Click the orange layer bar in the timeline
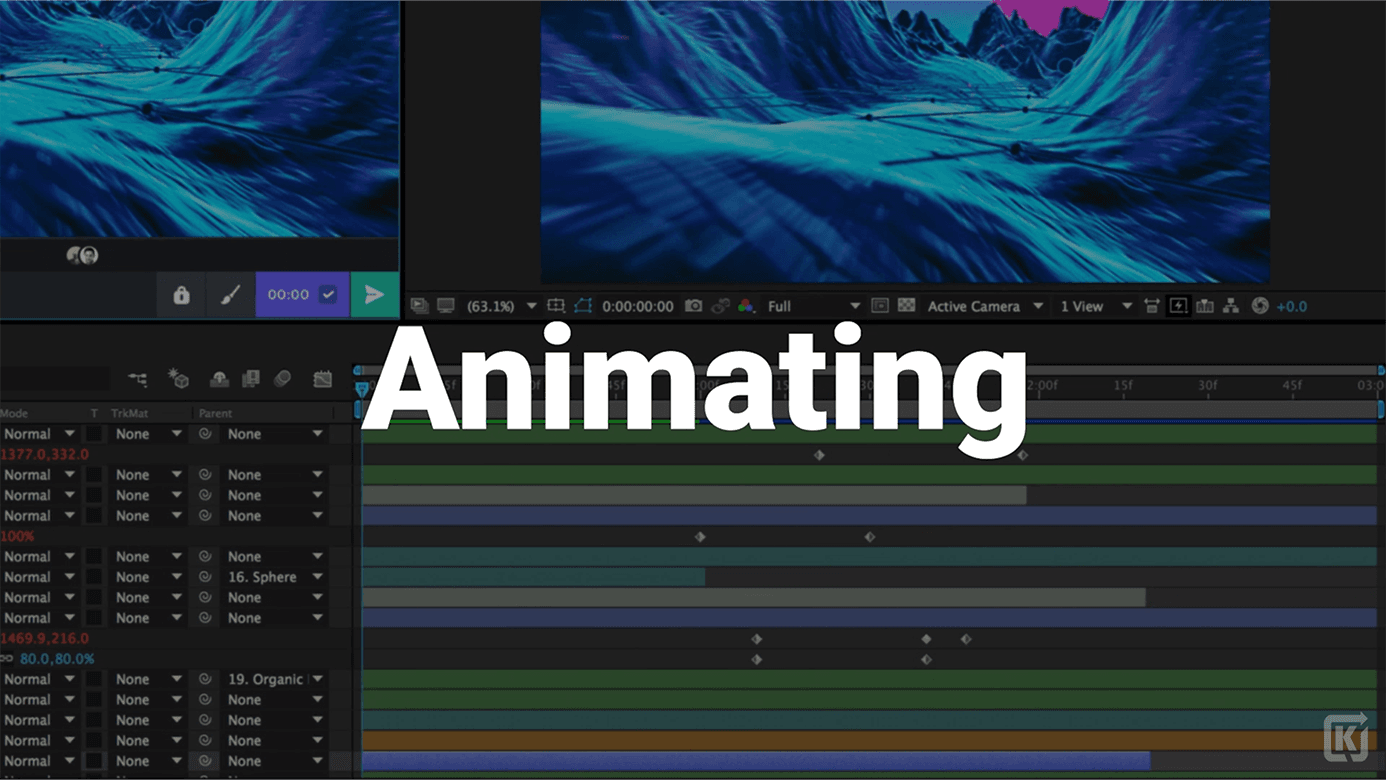The height and width of the screenshot is (780, 1386). [869, 740]
